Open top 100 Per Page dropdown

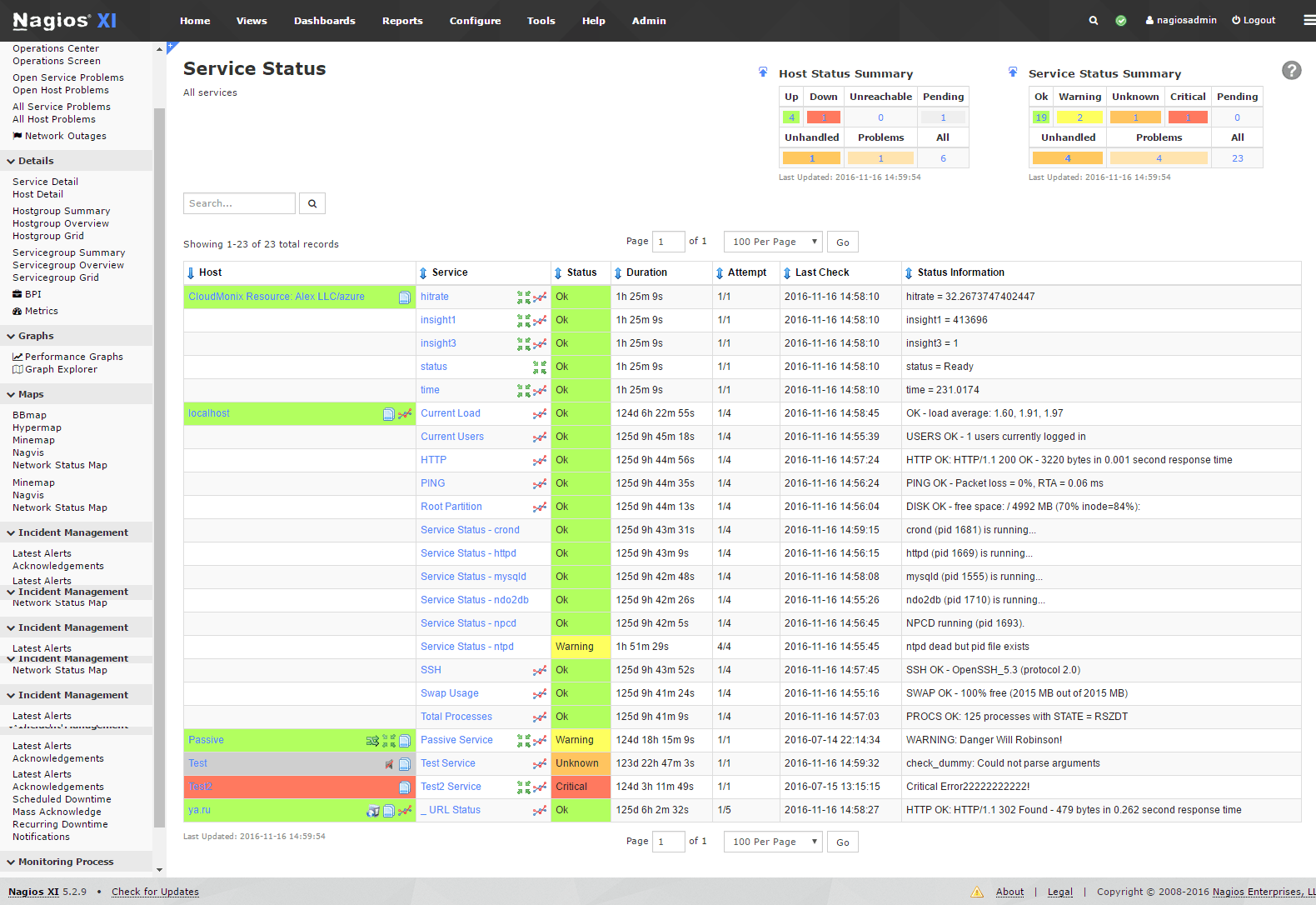click(773, 242)
